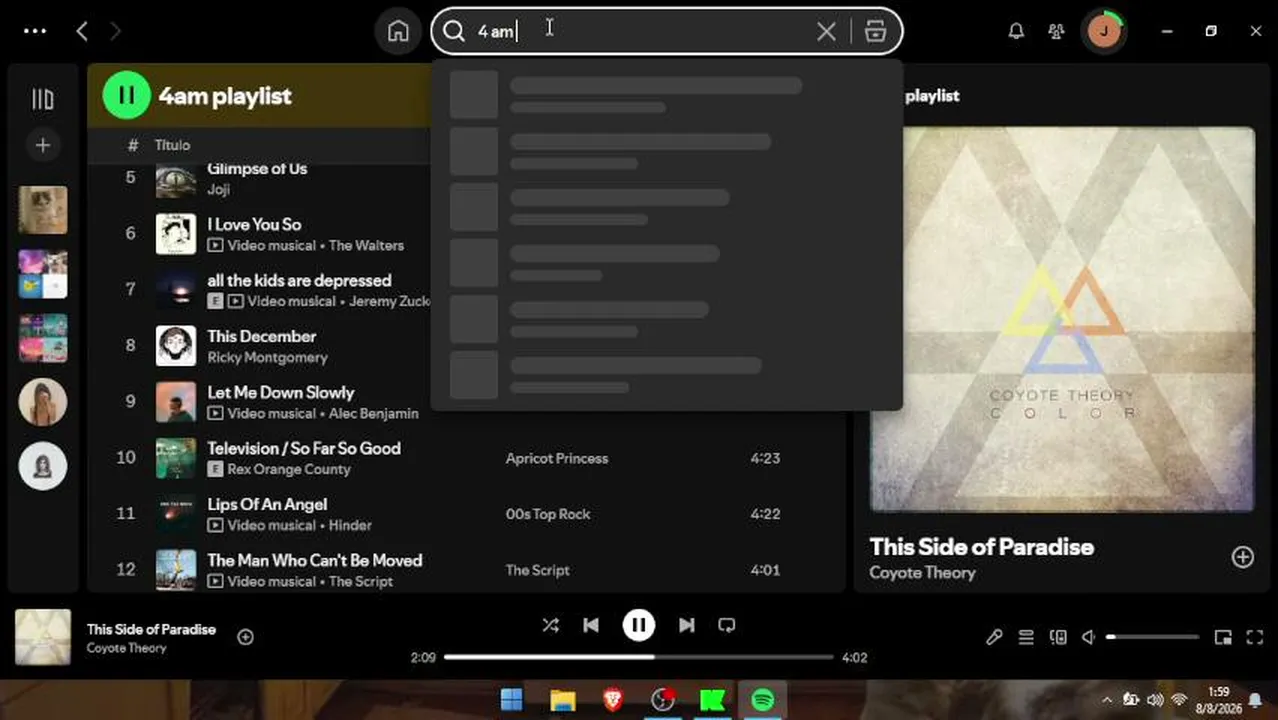Viewport: 1278px width, 720px height.
Task: Skip to previous track
Action: [x=591, y=625]
